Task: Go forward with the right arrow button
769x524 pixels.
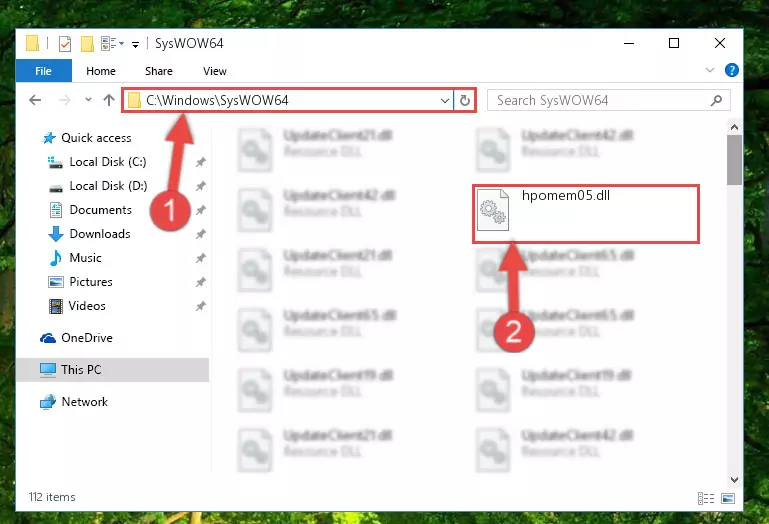Action: 64,100
